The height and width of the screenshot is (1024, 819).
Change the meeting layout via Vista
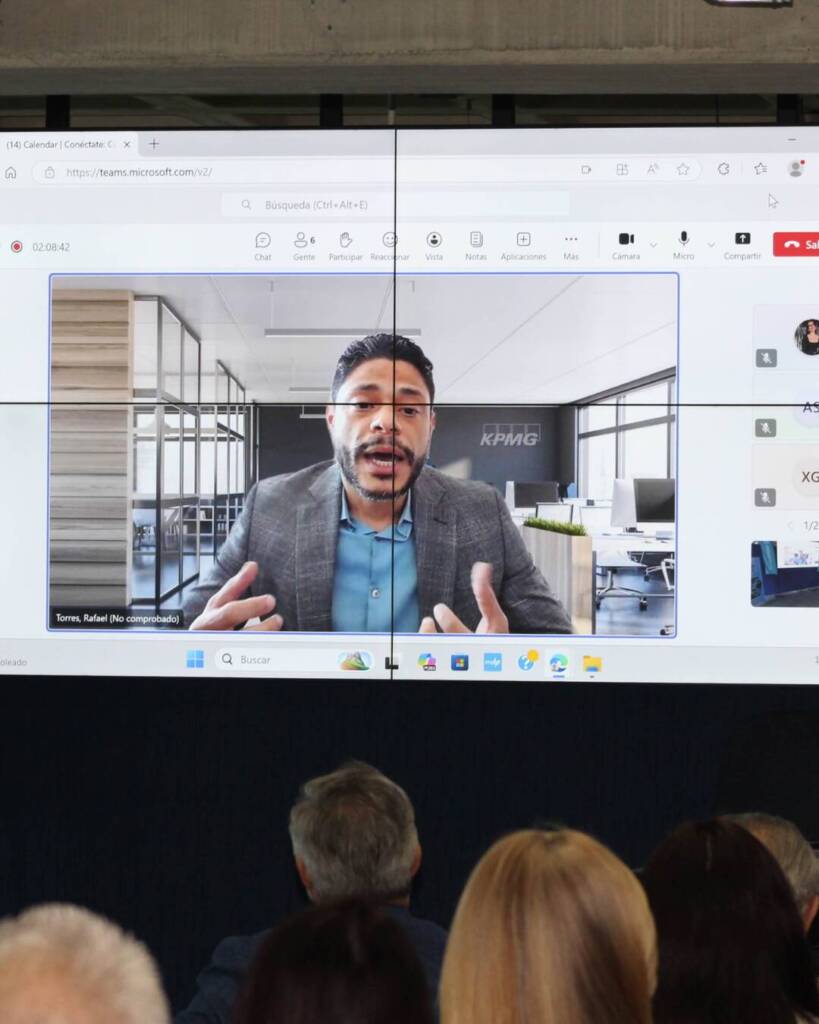coord(434,245)
